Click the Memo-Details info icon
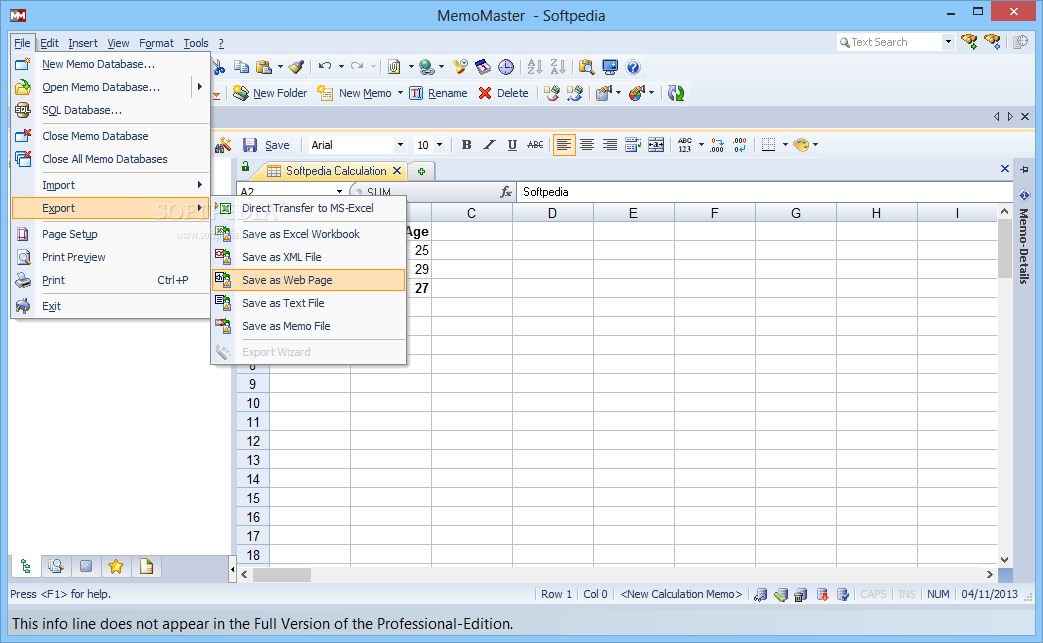This screenshot has height=643, width=1043. tap(1024, 195)
